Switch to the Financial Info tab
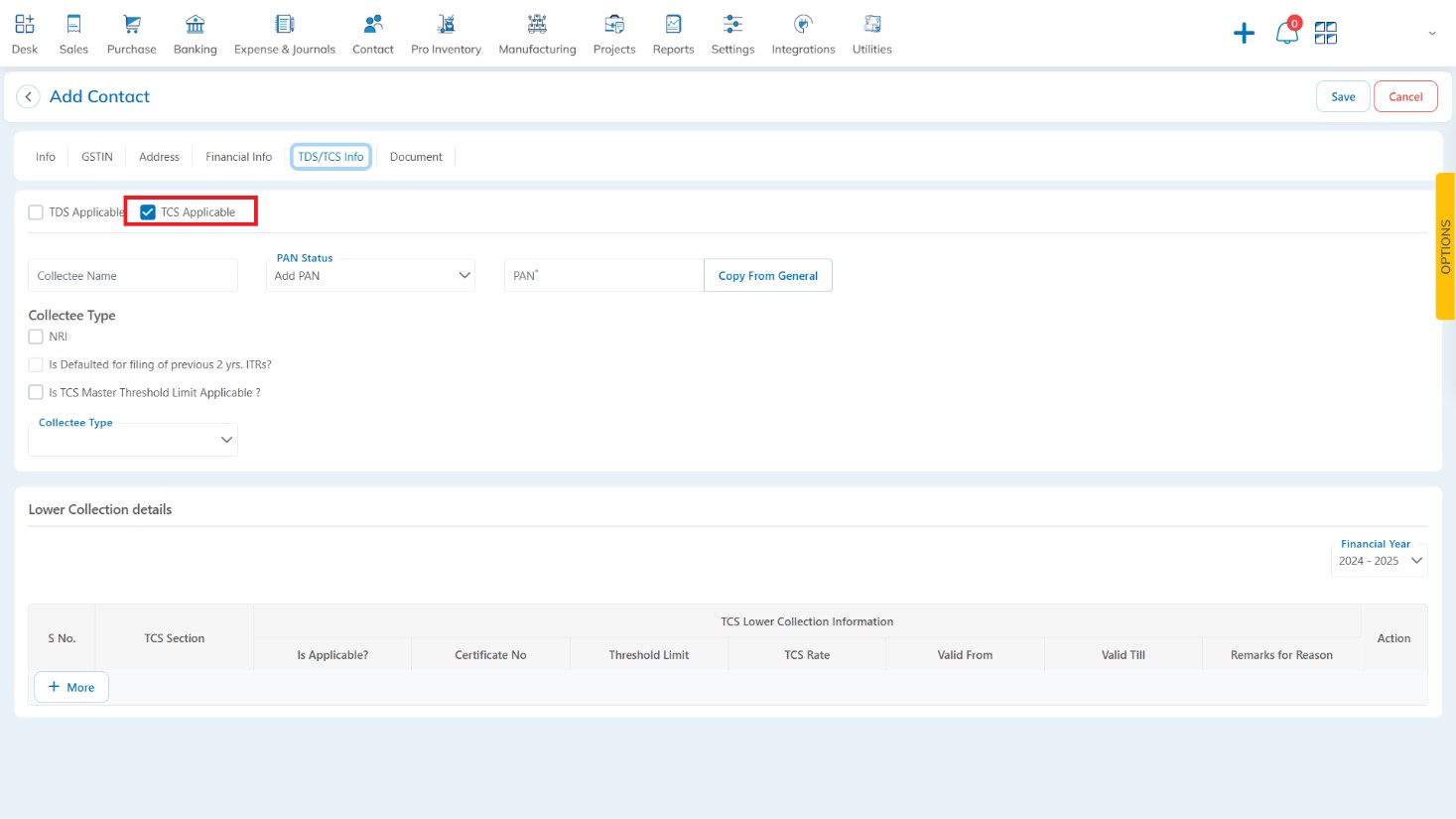 point(238,157)
